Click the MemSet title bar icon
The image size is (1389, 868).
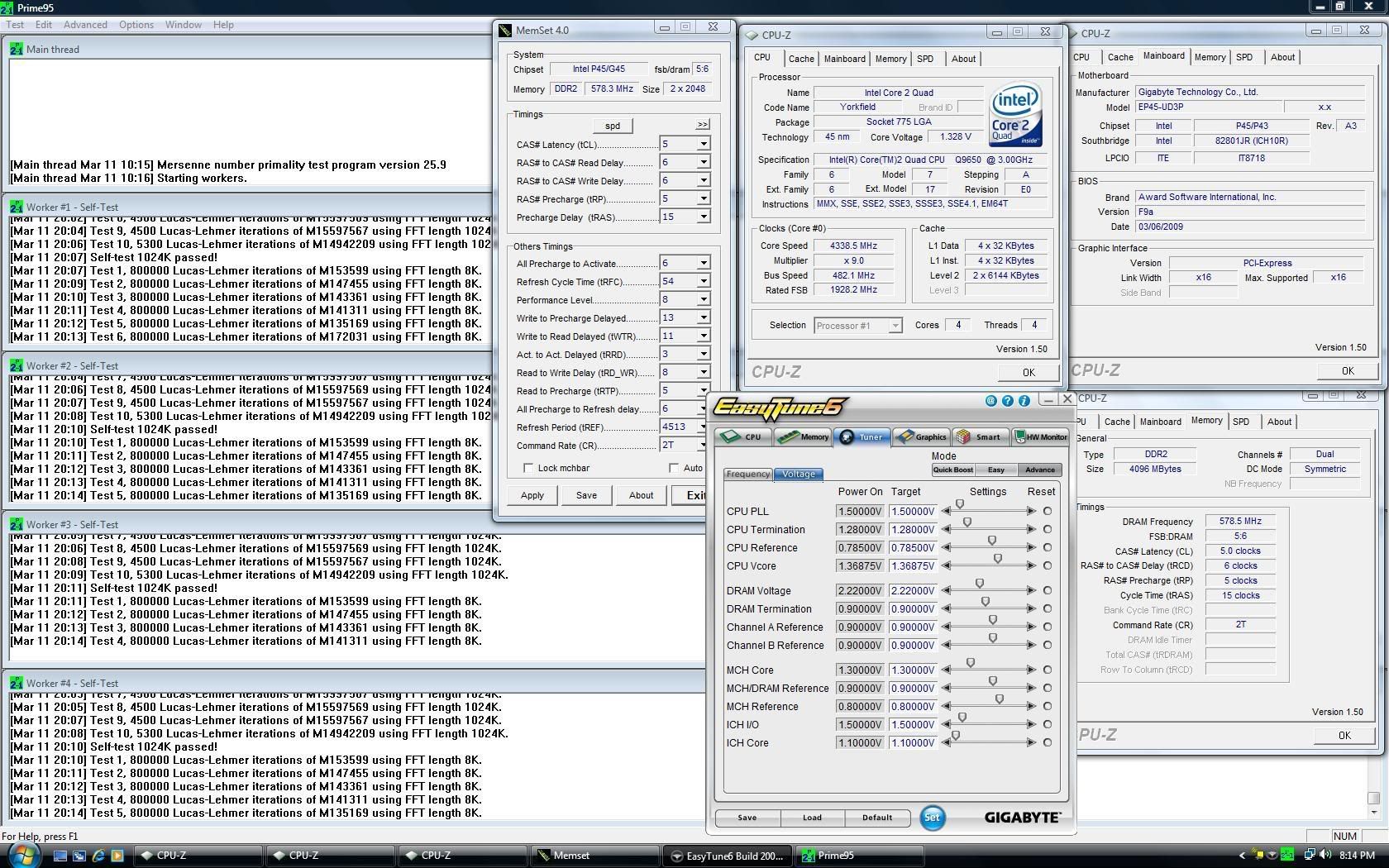[505, 31]
